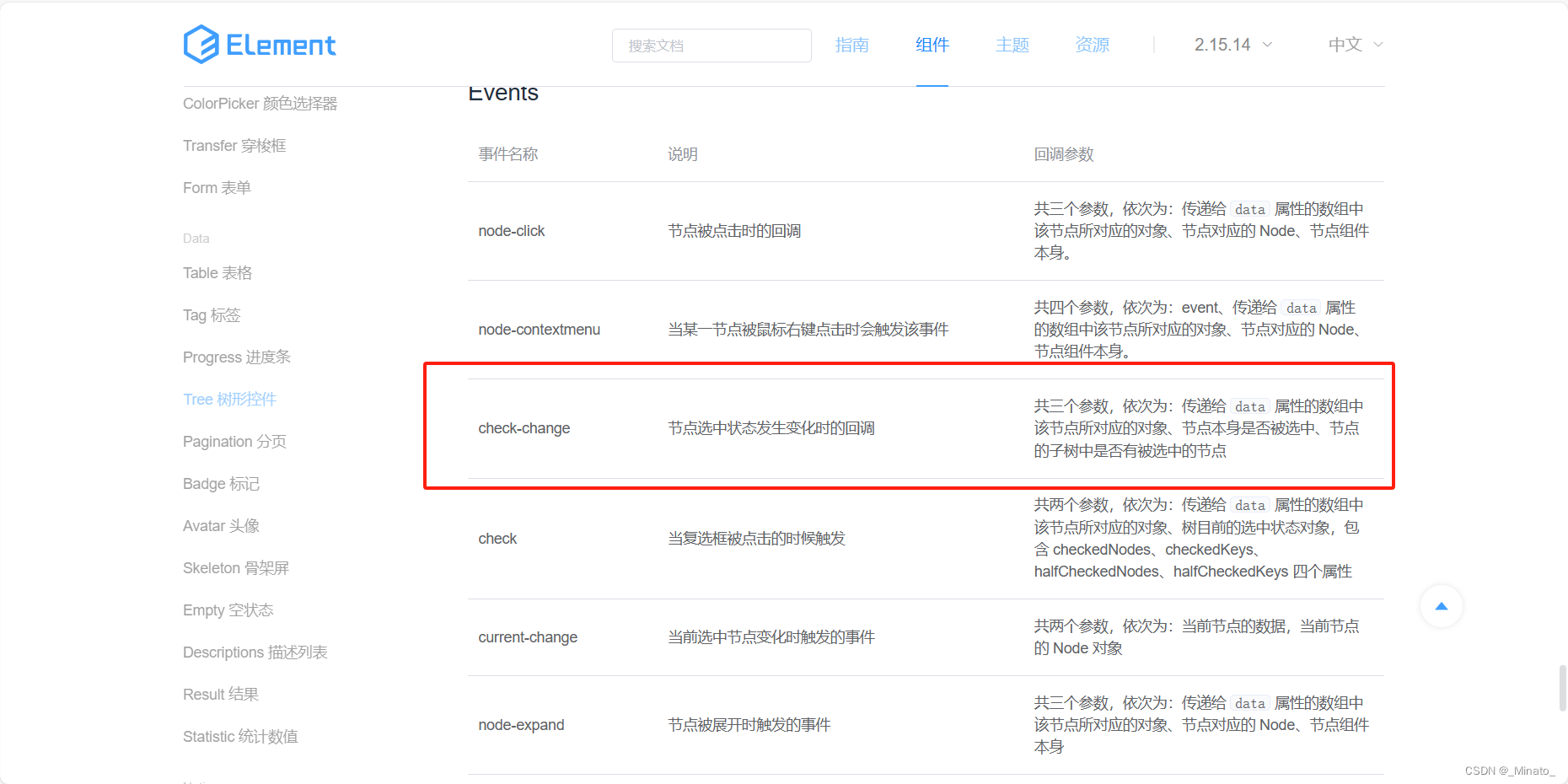Expand the version selector chevron
Viewport: 1568px width, 784px height.
tap(1268, 45)
